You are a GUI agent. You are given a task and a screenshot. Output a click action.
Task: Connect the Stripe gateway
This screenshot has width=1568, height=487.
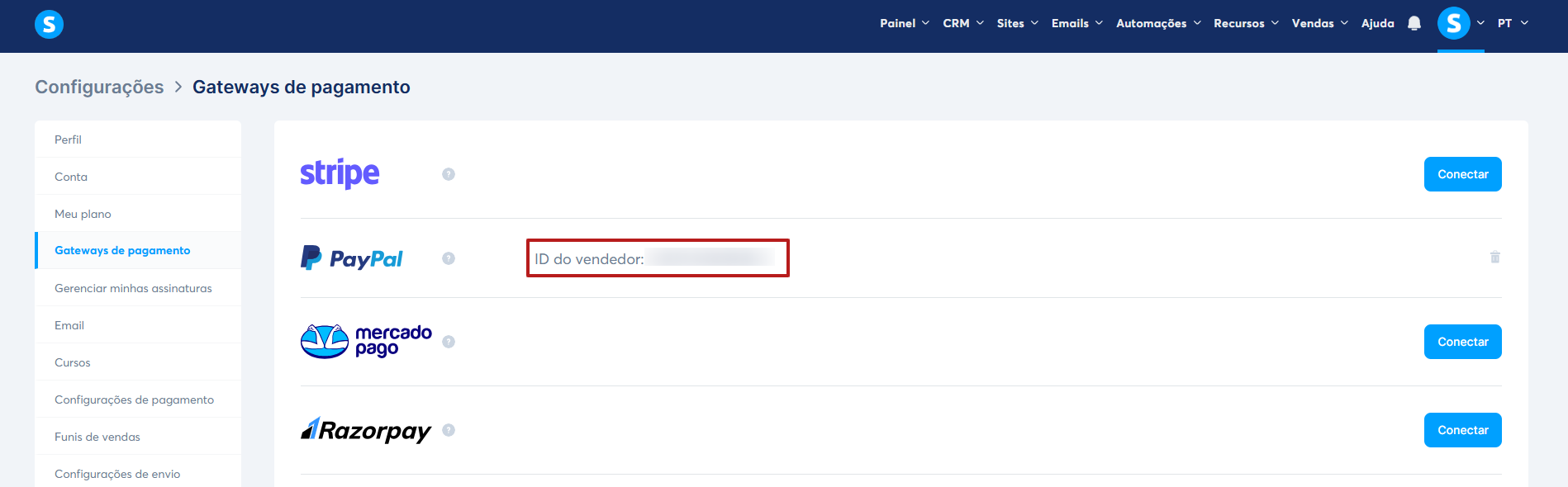tap(1462, 174)
